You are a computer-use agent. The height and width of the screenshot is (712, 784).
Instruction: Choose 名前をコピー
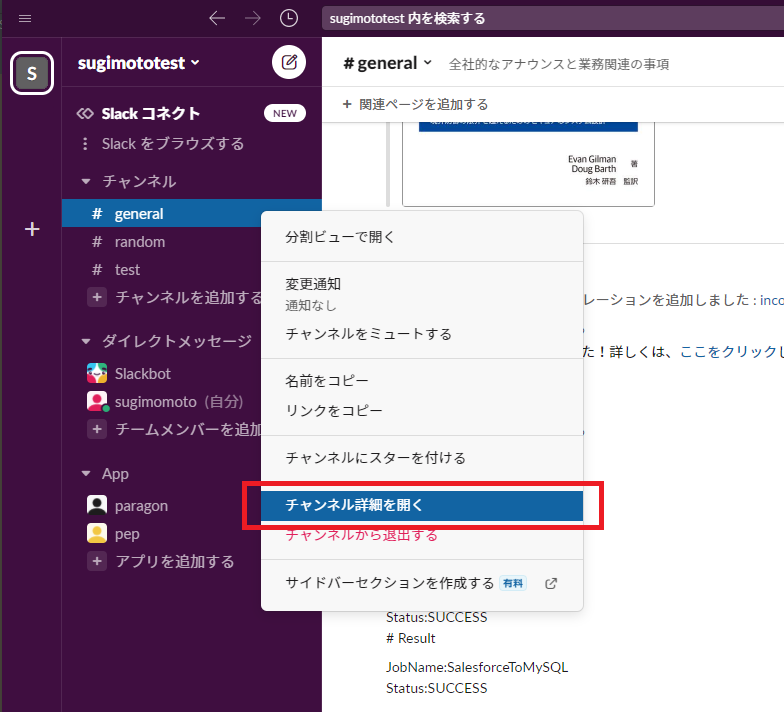(422, 381)
